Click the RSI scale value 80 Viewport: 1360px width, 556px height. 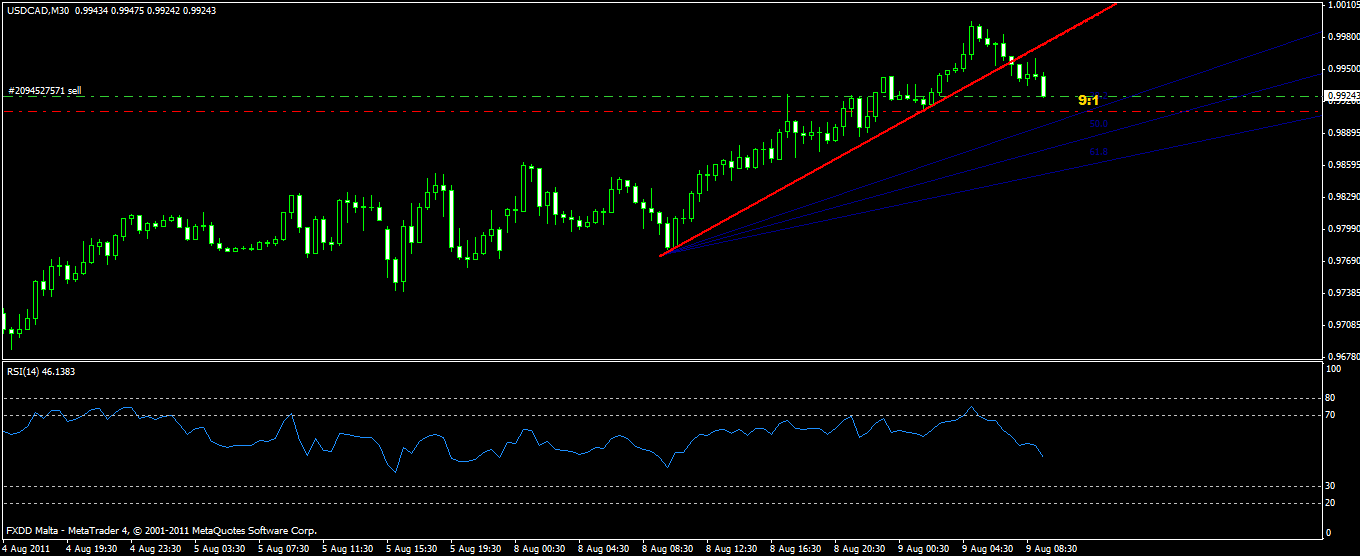1331,398
